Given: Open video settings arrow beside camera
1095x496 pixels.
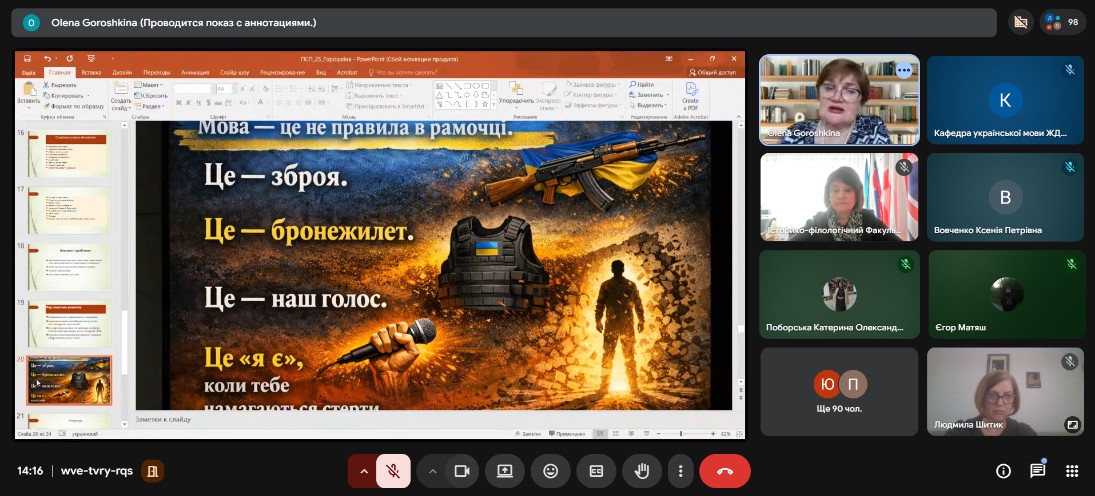Looking at the screenshot, I should pos(433,471).
